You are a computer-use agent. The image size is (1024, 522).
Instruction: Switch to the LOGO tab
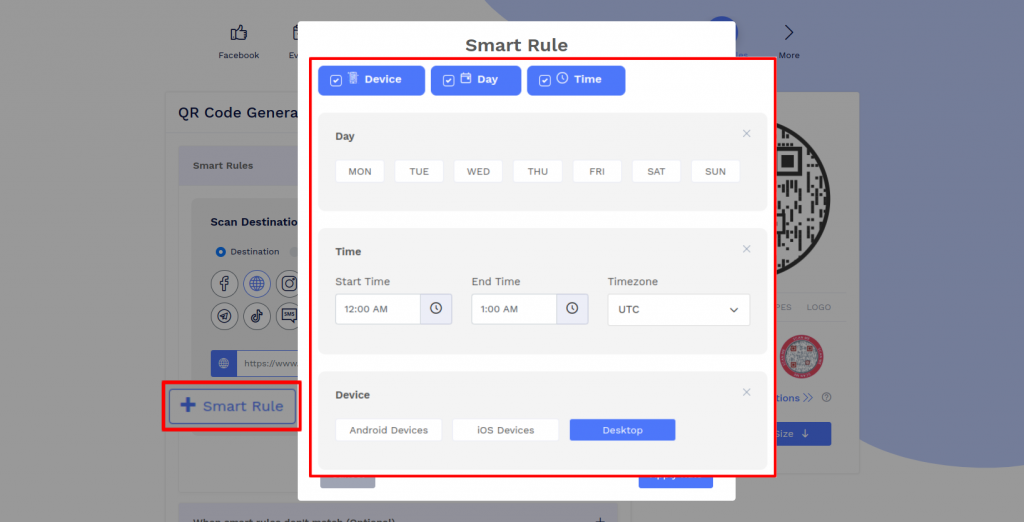point(818,307)
